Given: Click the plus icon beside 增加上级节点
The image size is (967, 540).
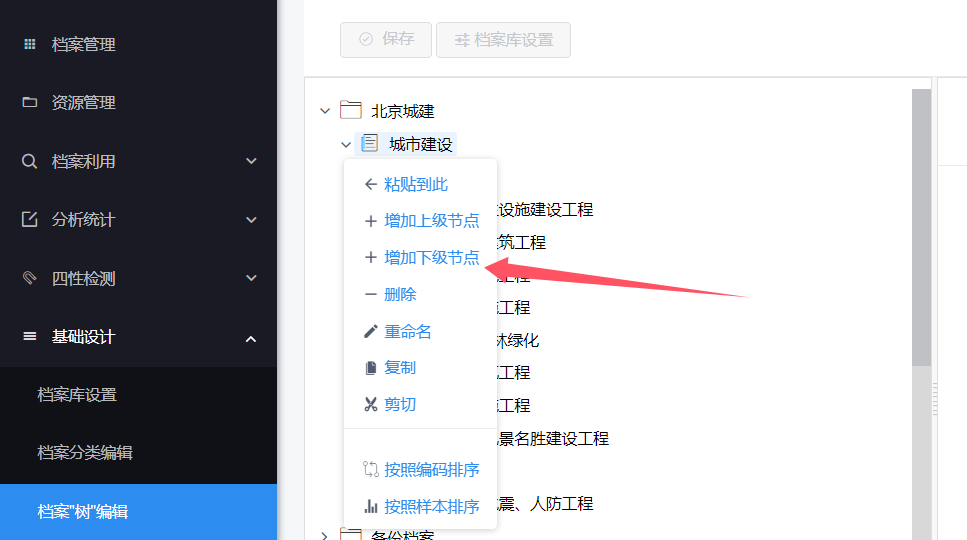Looking at the screenshot, I should 371,221.
